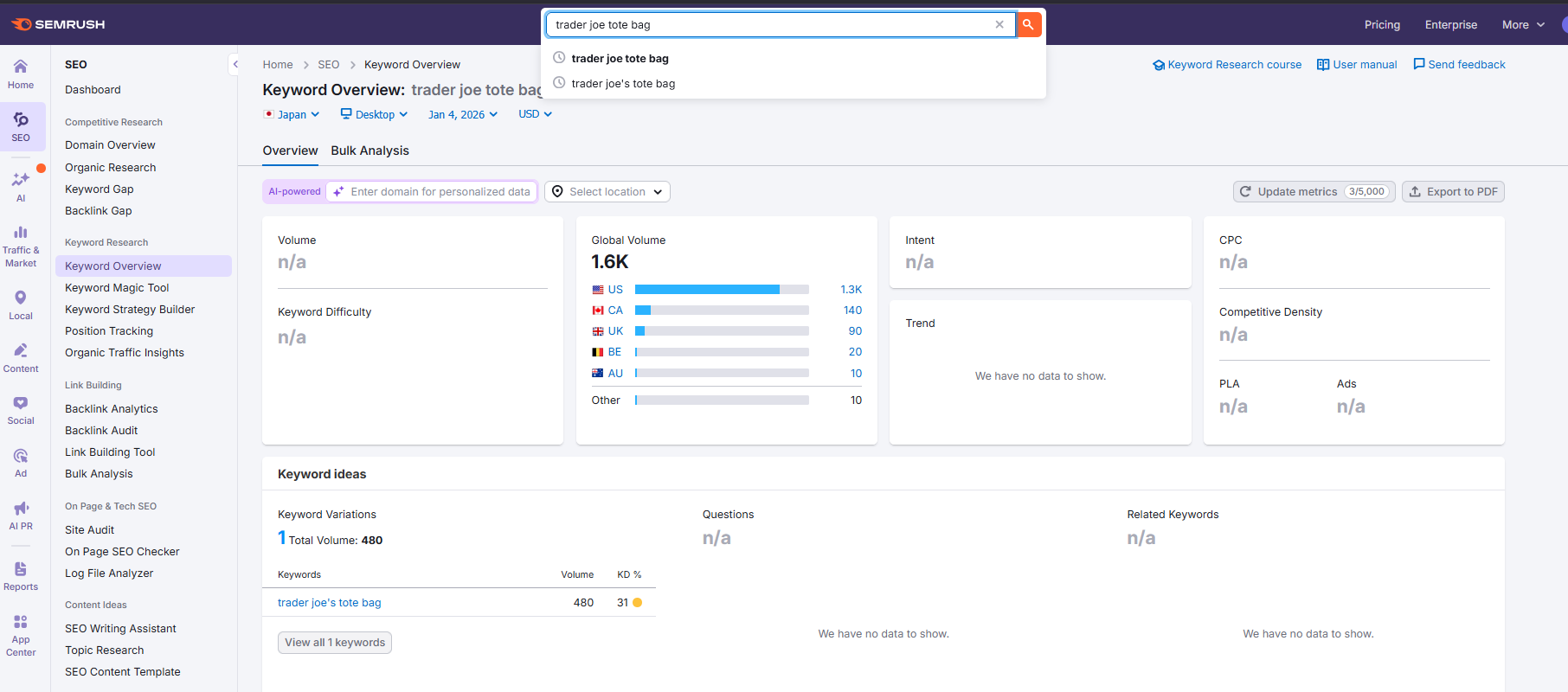This screenshot has width=1568, height=692.
Task: Open Keyword Overview in sidebar
Action: click(144, 266)
